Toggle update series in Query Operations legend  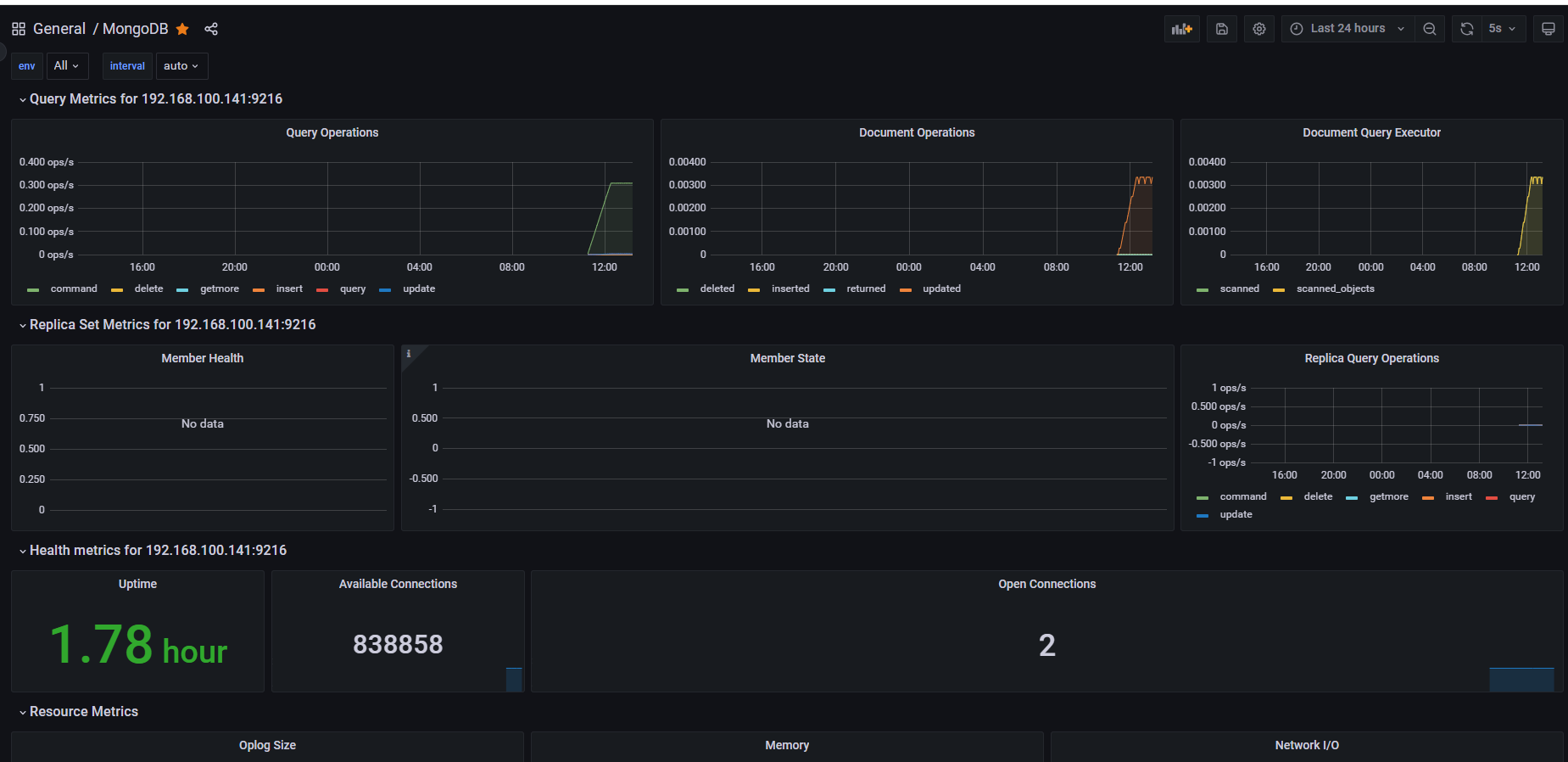click(x=419, y=289)
